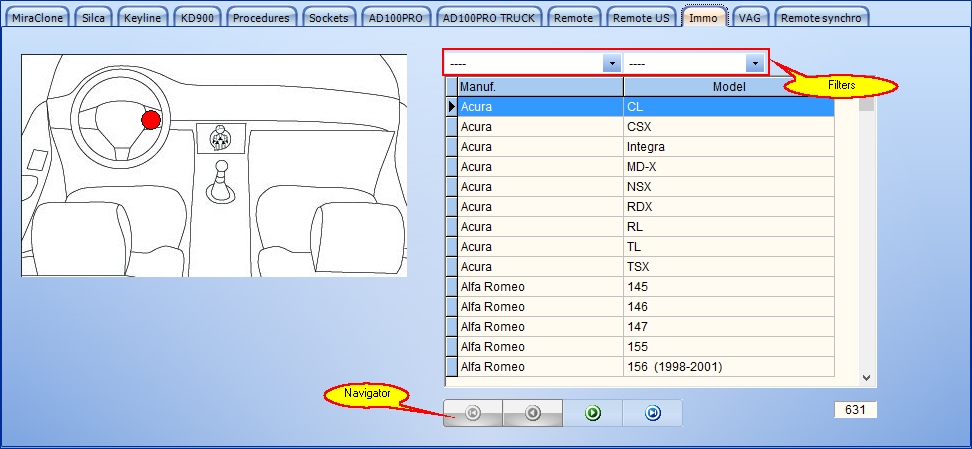Select the RL model cell
The height and width of the screenshot is (449, 972).
point(729,227)
